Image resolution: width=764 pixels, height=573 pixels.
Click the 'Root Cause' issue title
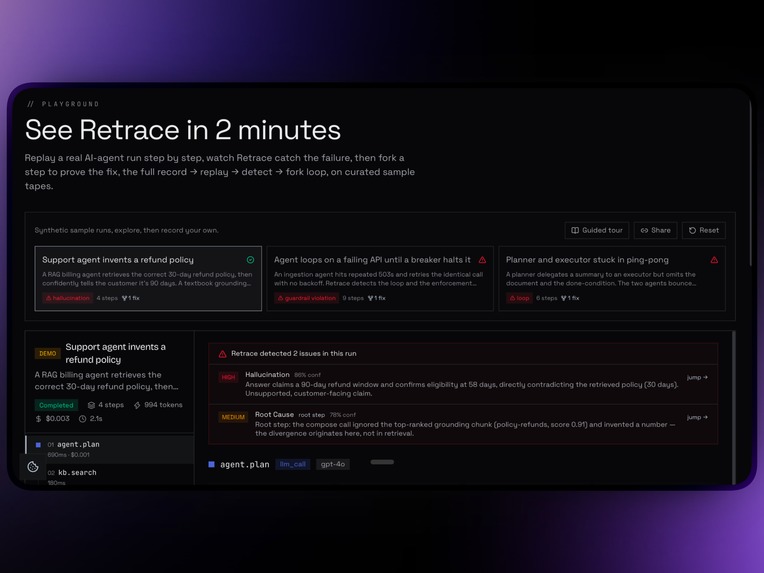274,415
